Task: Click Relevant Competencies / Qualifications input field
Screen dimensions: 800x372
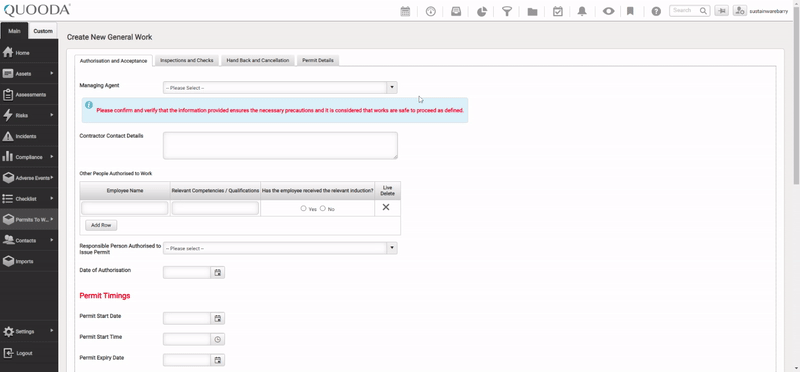Action: click(215, 208)
